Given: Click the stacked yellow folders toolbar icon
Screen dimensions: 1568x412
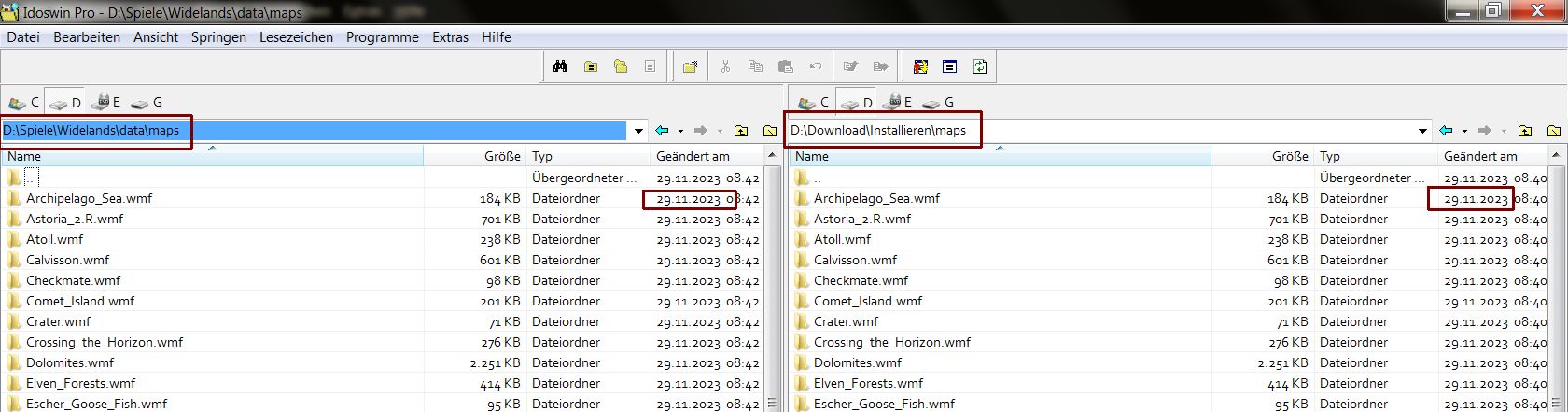Looking at the screenshot, I should 621,66.
